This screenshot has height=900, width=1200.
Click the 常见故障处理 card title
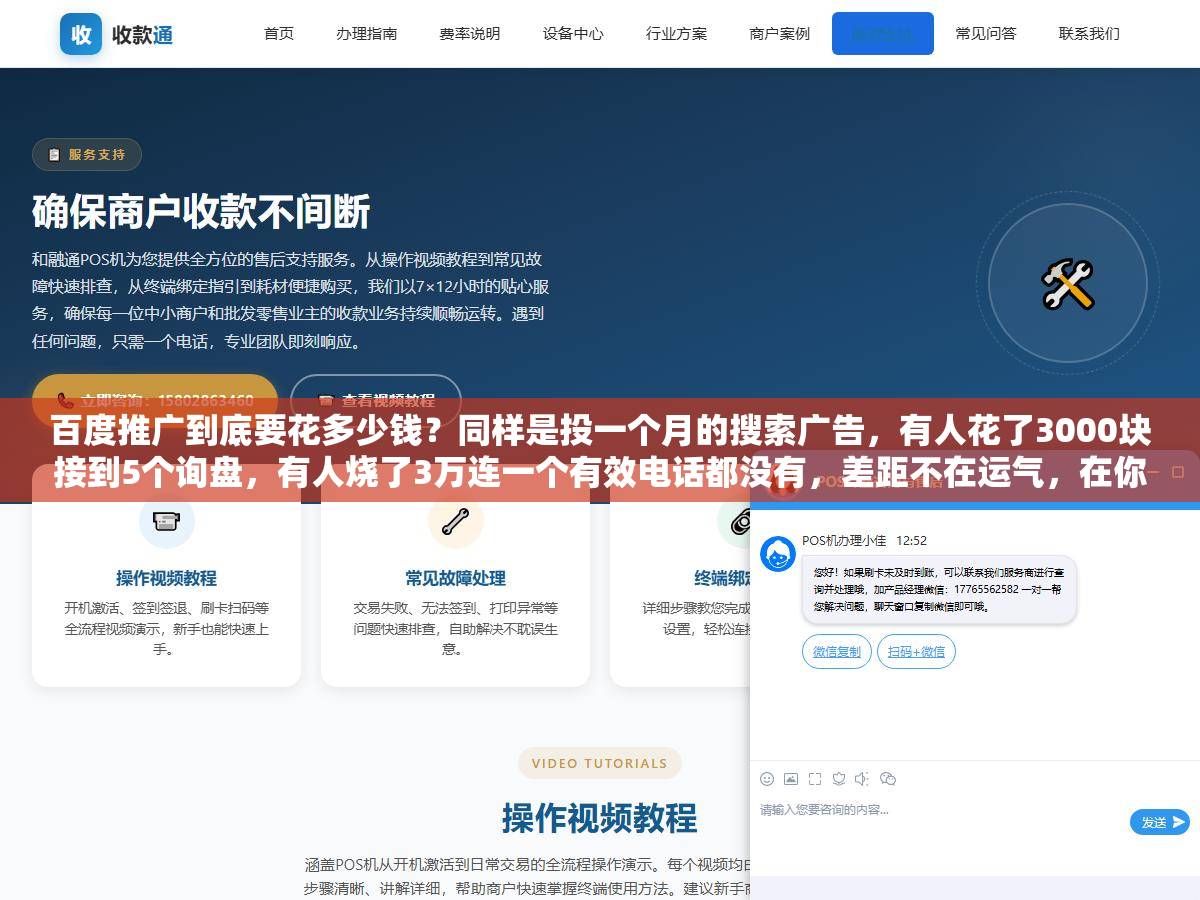[455, 578]
